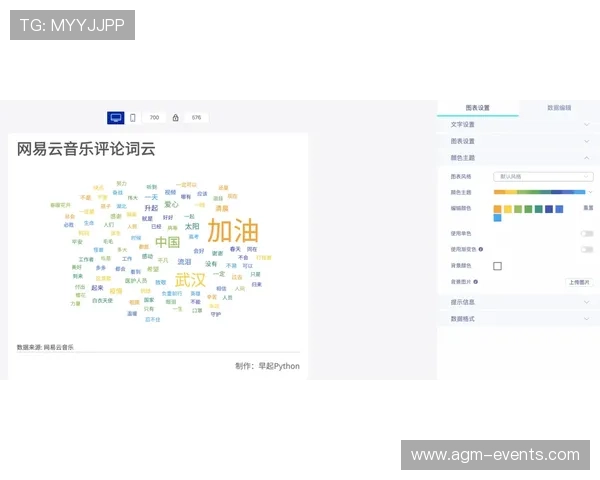600x480 pixels.
Task: Toggle the 使用渐变色 switch
Action: pyautogui.click(x=587, y=250)
